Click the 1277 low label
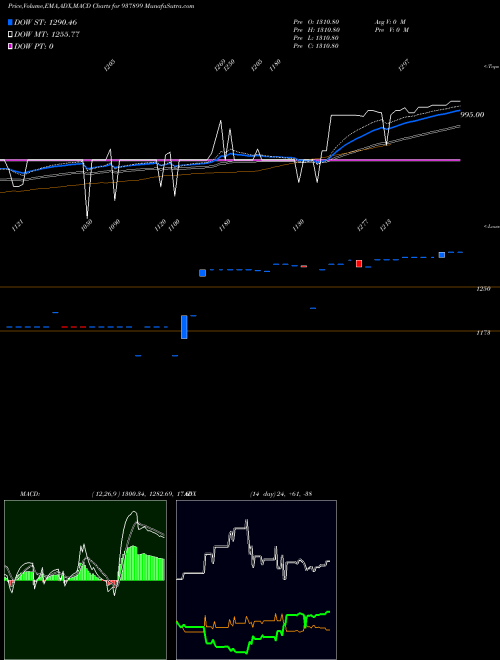Image resolution: width=500 pixels, height=660 pixels. pos(362,226)
